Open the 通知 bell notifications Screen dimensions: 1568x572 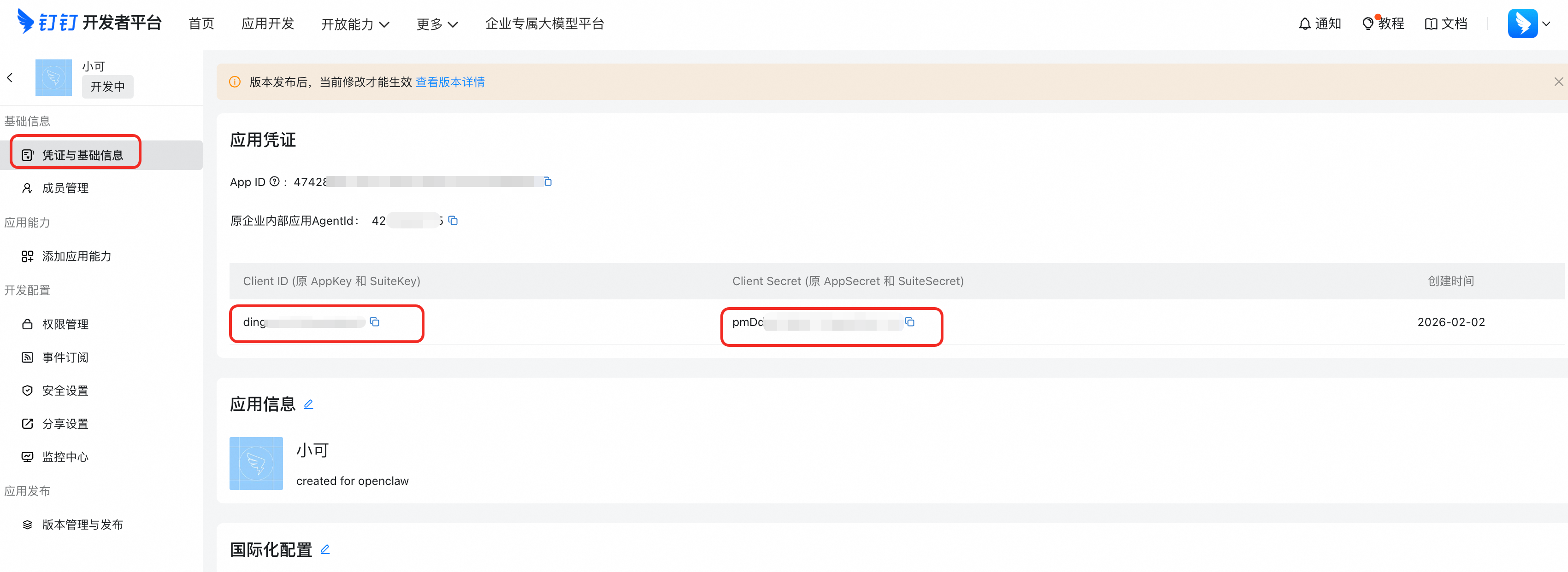point(1319,24)
